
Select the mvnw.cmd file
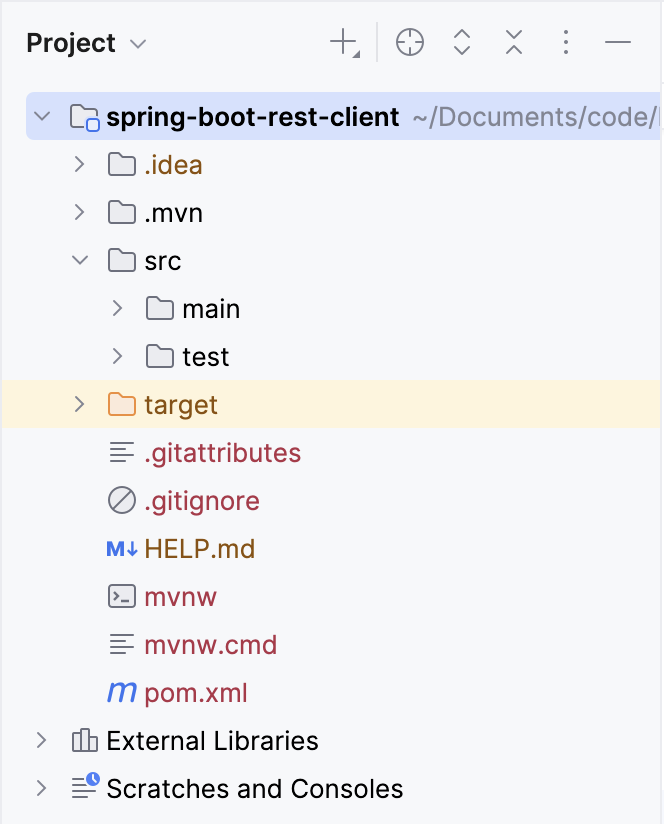tap(210, 645)
